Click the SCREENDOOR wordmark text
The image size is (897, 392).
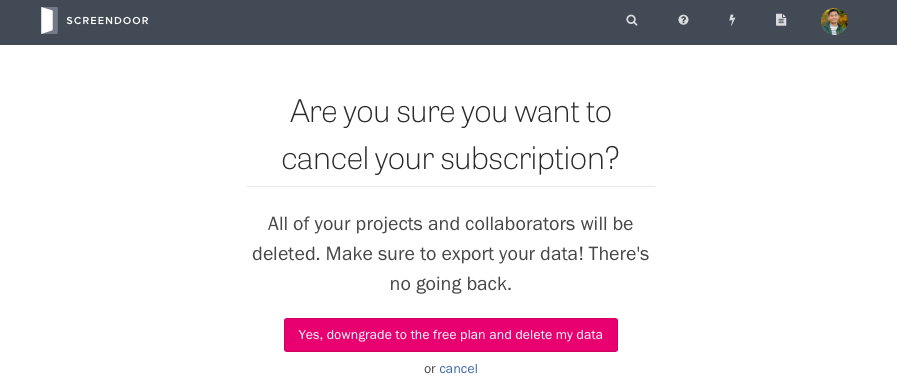pyautogui.click(x=108, y=21)
